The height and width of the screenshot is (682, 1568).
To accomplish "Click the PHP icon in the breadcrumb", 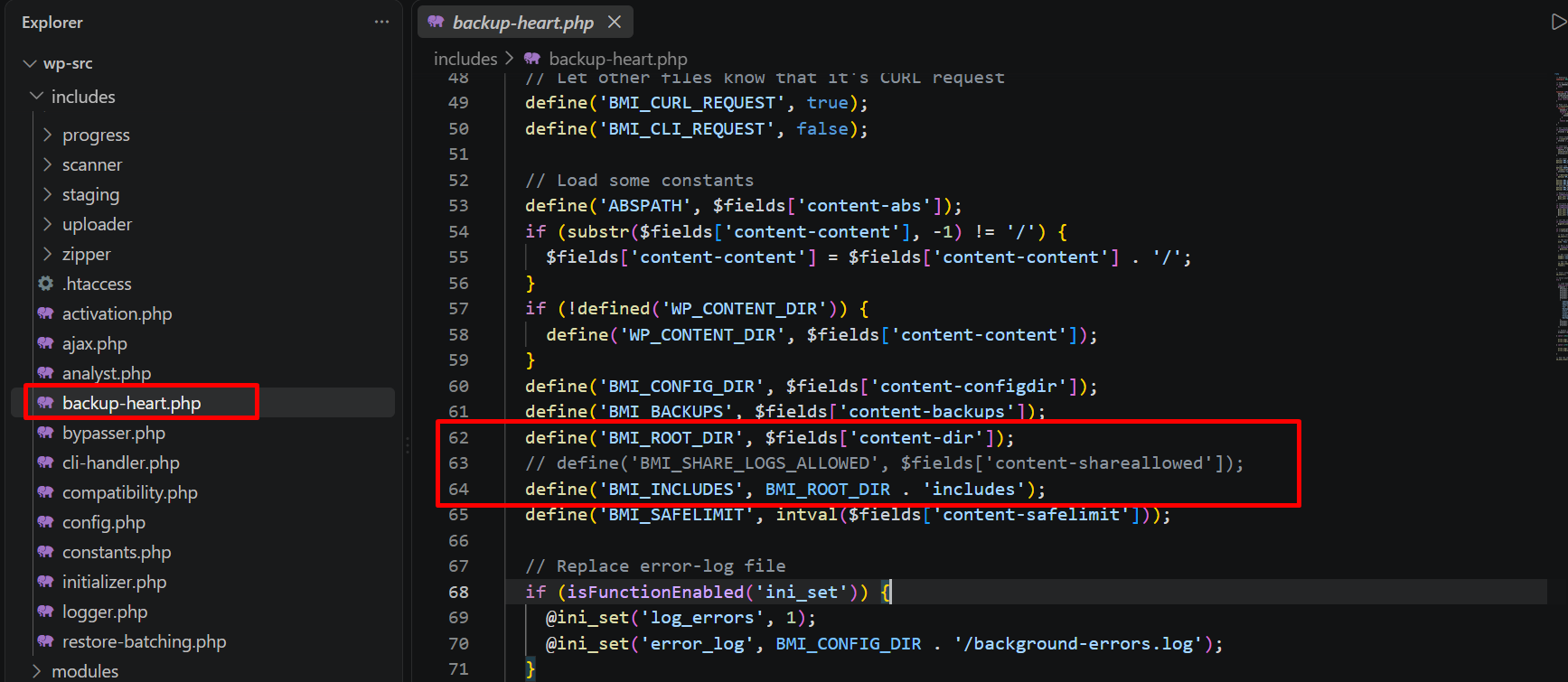I will tap(532, 59).
